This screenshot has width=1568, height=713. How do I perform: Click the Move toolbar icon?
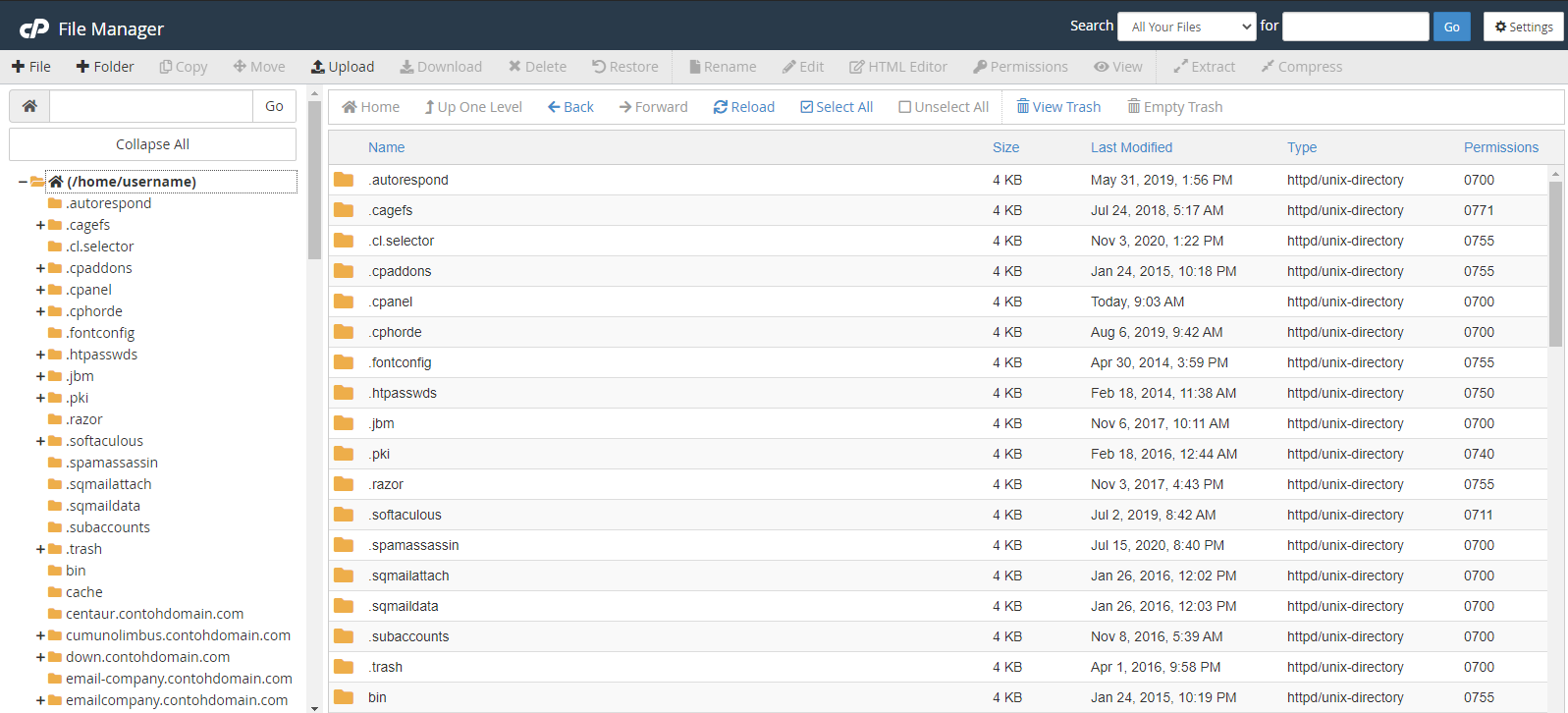click(x=259, y=67)
